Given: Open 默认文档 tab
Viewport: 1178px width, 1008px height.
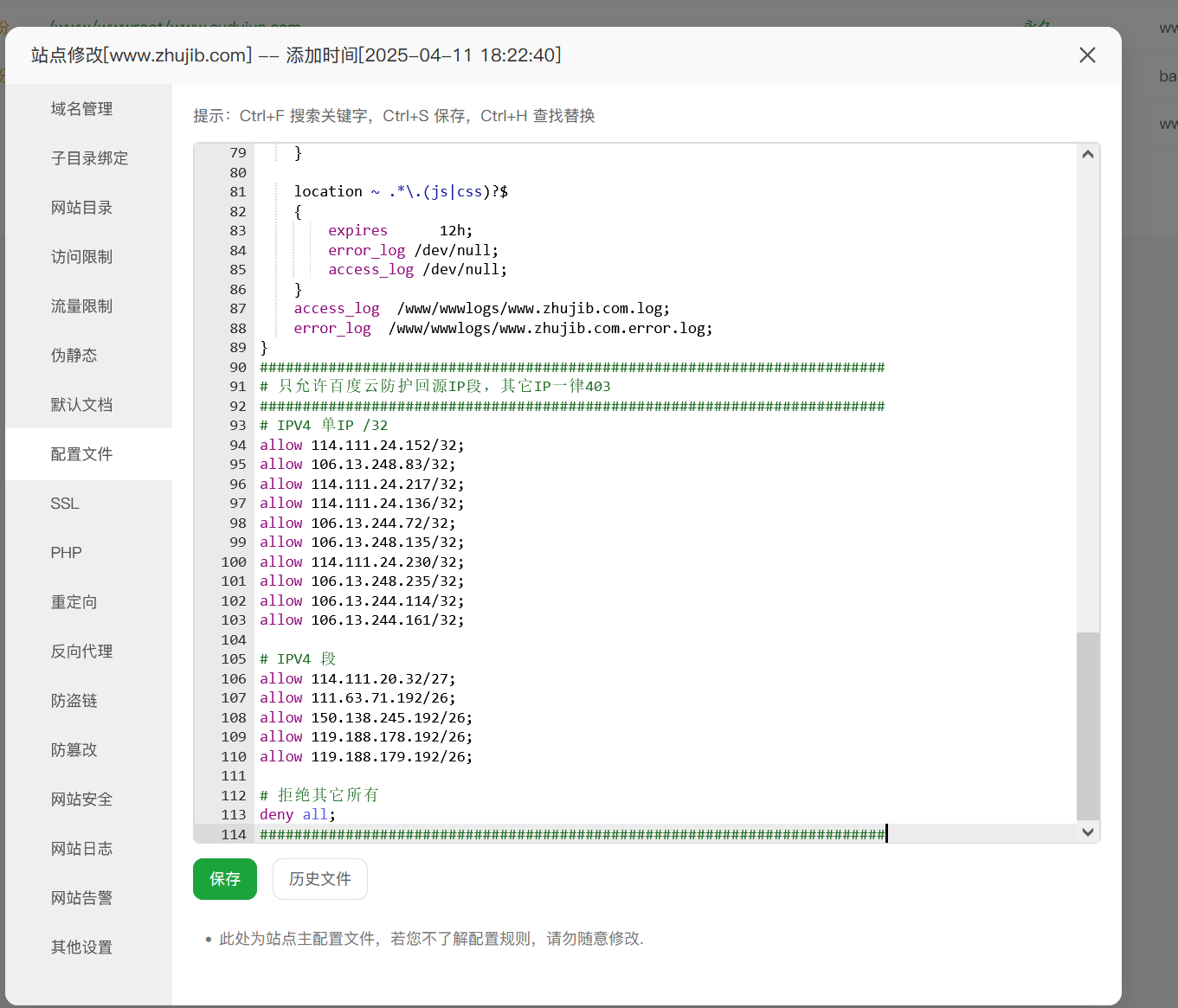Looking at the screenshot, I should (82, 405).
